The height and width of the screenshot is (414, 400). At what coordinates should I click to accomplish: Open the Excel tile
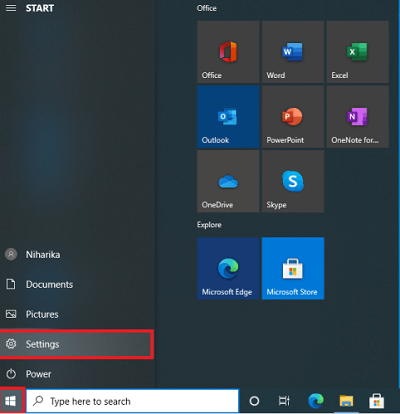pyautogui.click(x=357, y=52)
